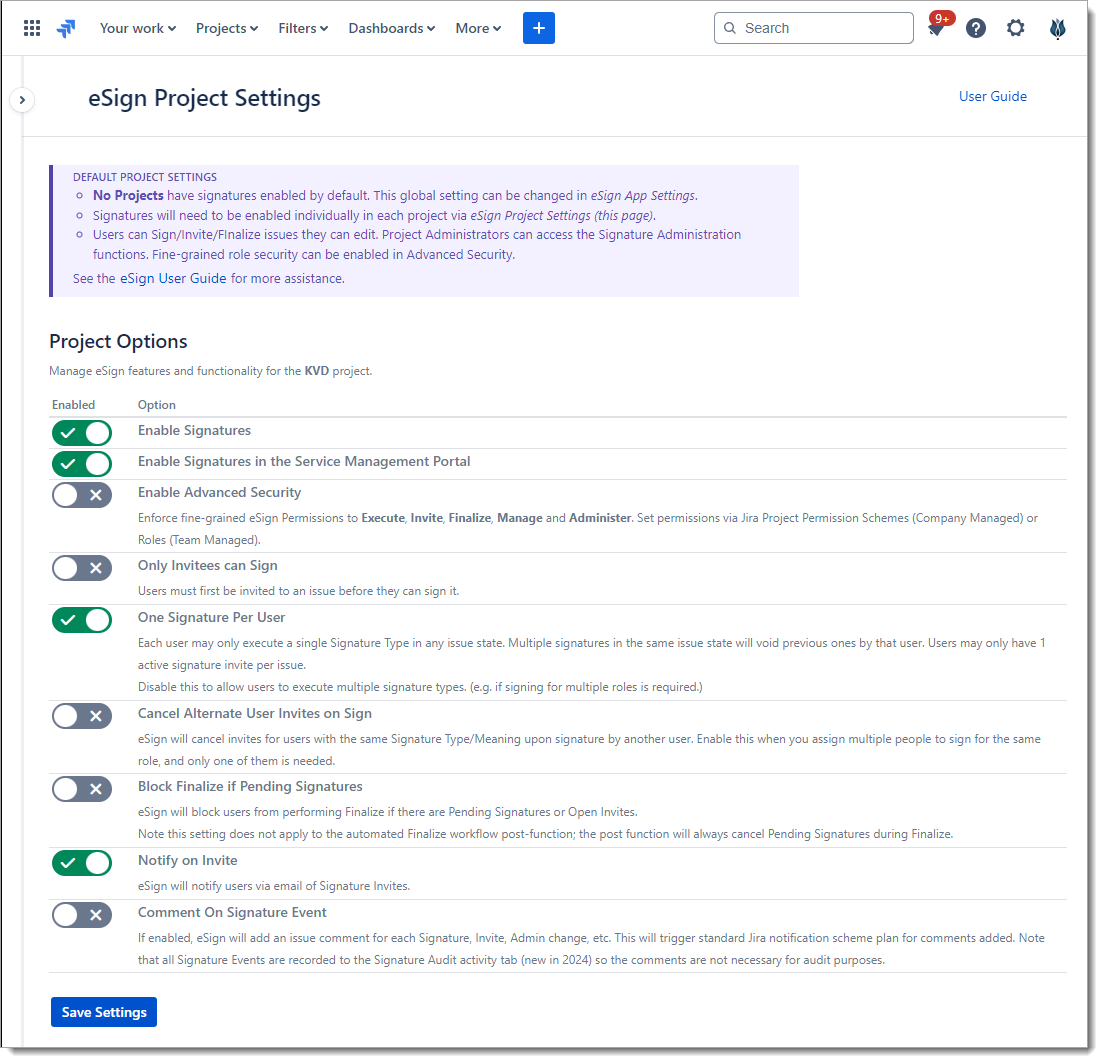1103x1063 pixels.
Task: Click the Jira logo icon
Action: tap(66, 28)
